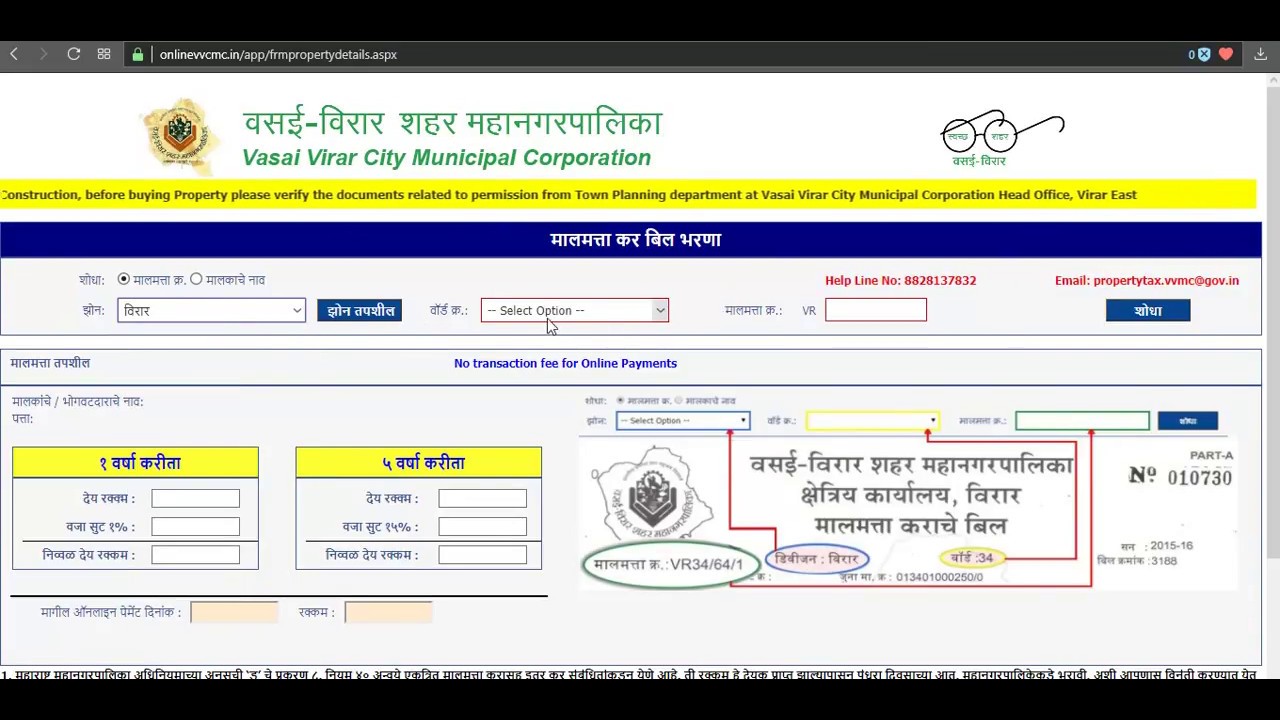1280x720 pixels.
Task: Click the ad blocker shield icon
Action: point(1204,54)
